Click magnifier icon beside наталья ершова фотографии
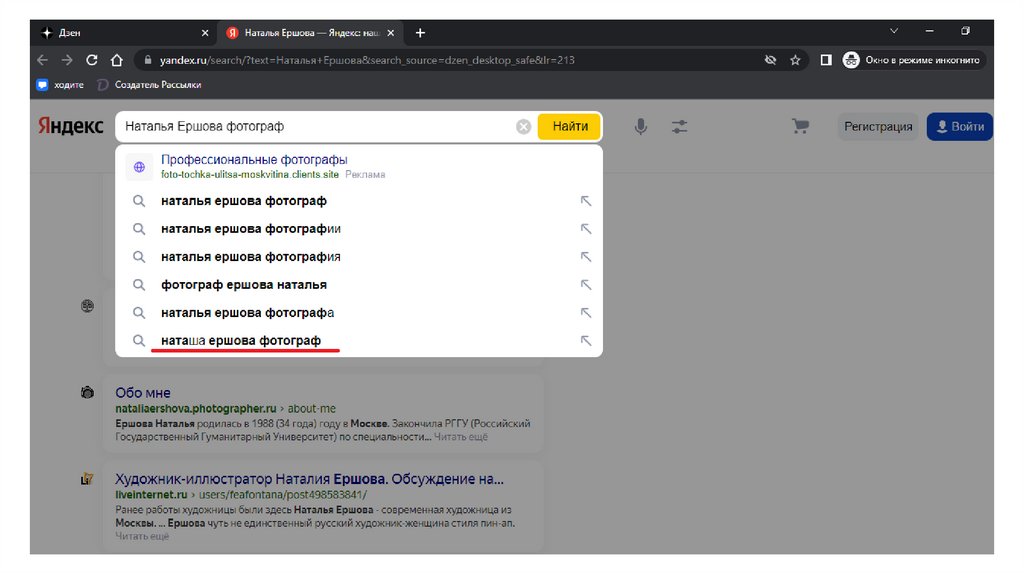 click(139, 229)
